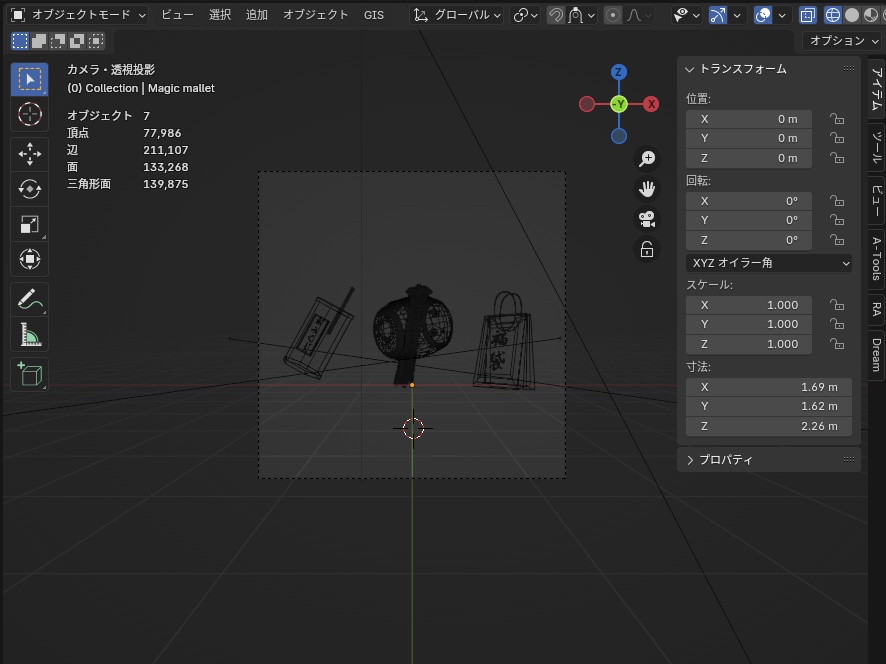Open the オブジェクトモード mode dropdown

(79, 15)
